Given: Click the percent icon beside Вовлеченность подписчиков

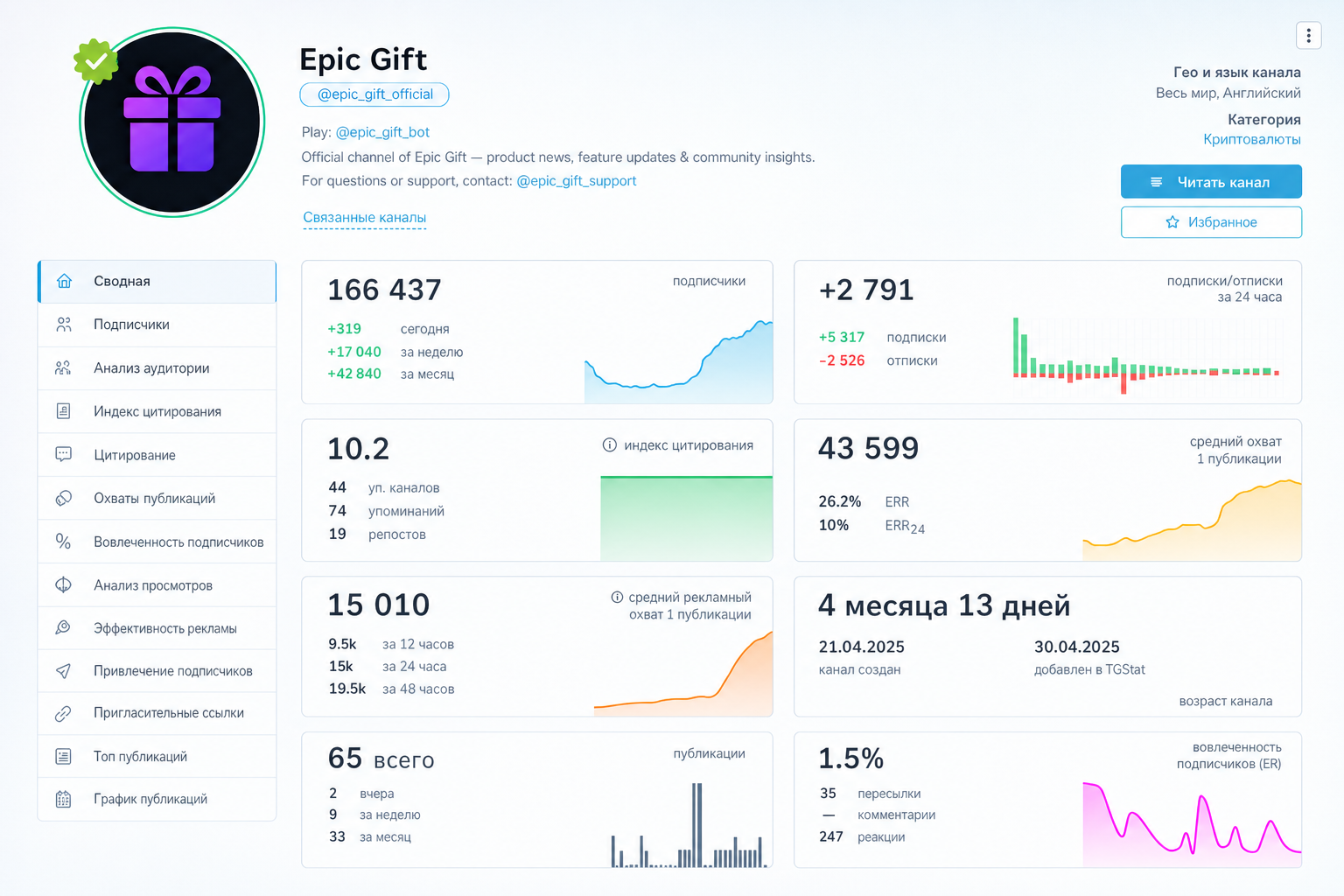Looking at the screenshot, I should coord(63,542).
